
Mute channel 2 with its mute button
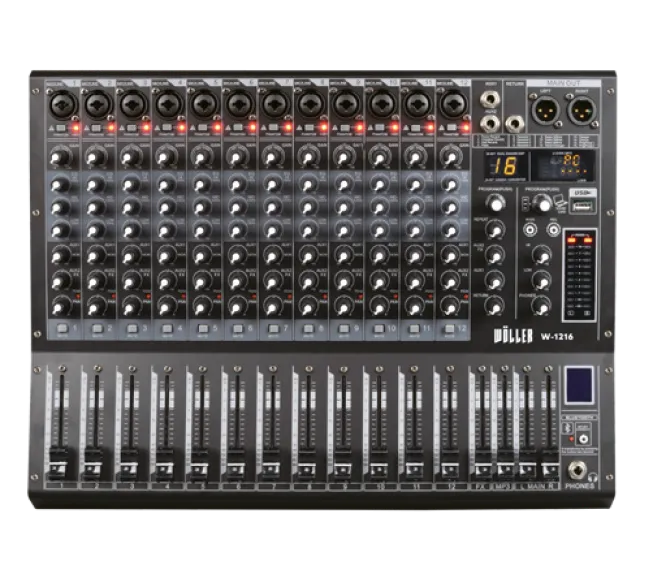[x=97, y=328]
